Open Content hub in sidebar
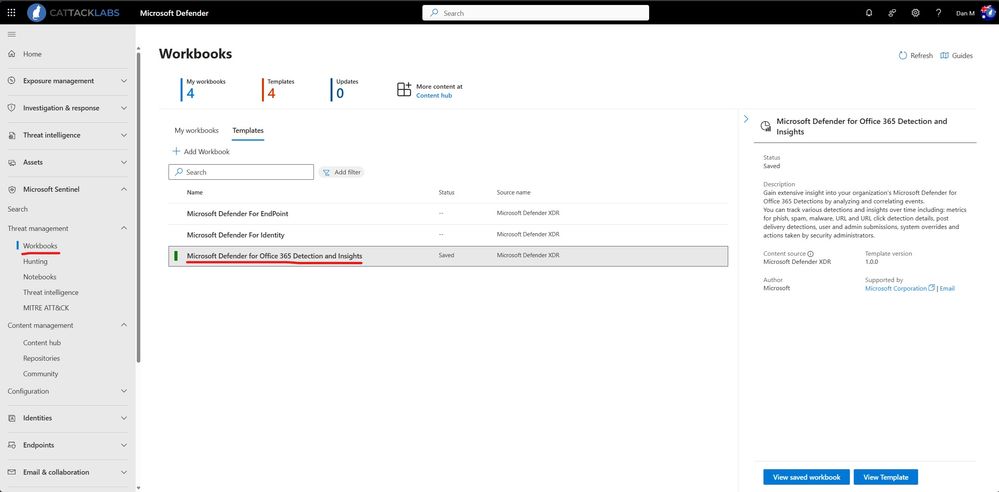 [x=42, y=342]
